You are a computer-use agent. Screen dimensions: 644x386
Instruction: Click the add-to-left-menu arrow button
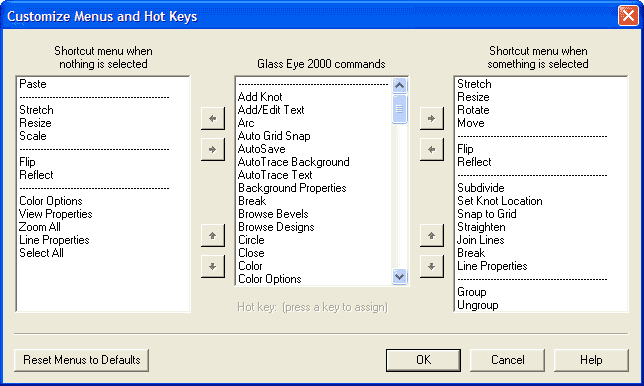click(213, 119)
